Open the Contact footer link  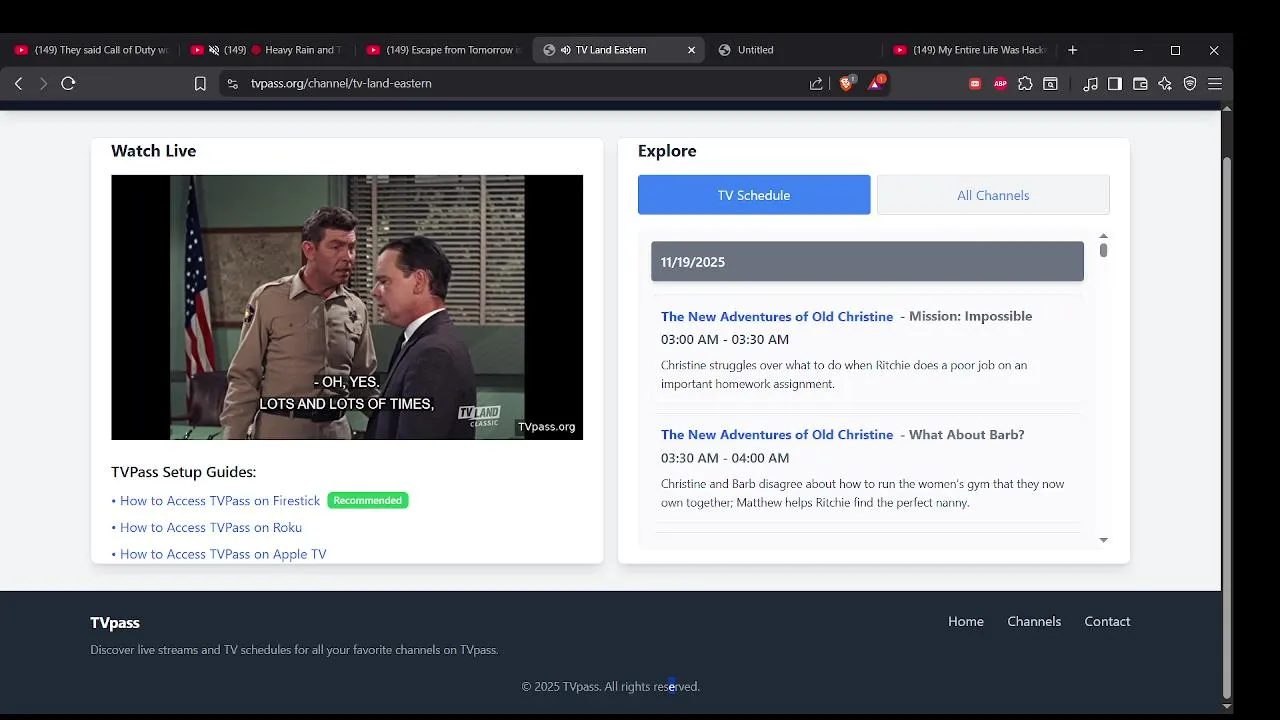[x=1107, y=622]
